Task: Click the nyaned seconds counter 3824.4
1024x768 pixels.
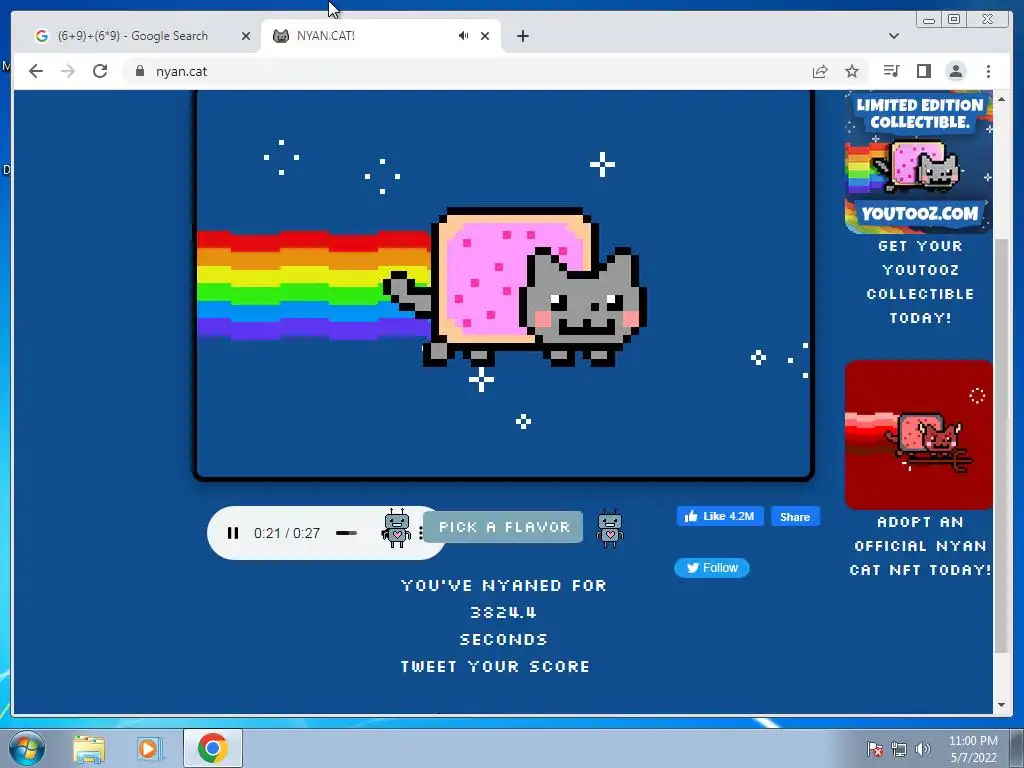Action: click(504, 613)
